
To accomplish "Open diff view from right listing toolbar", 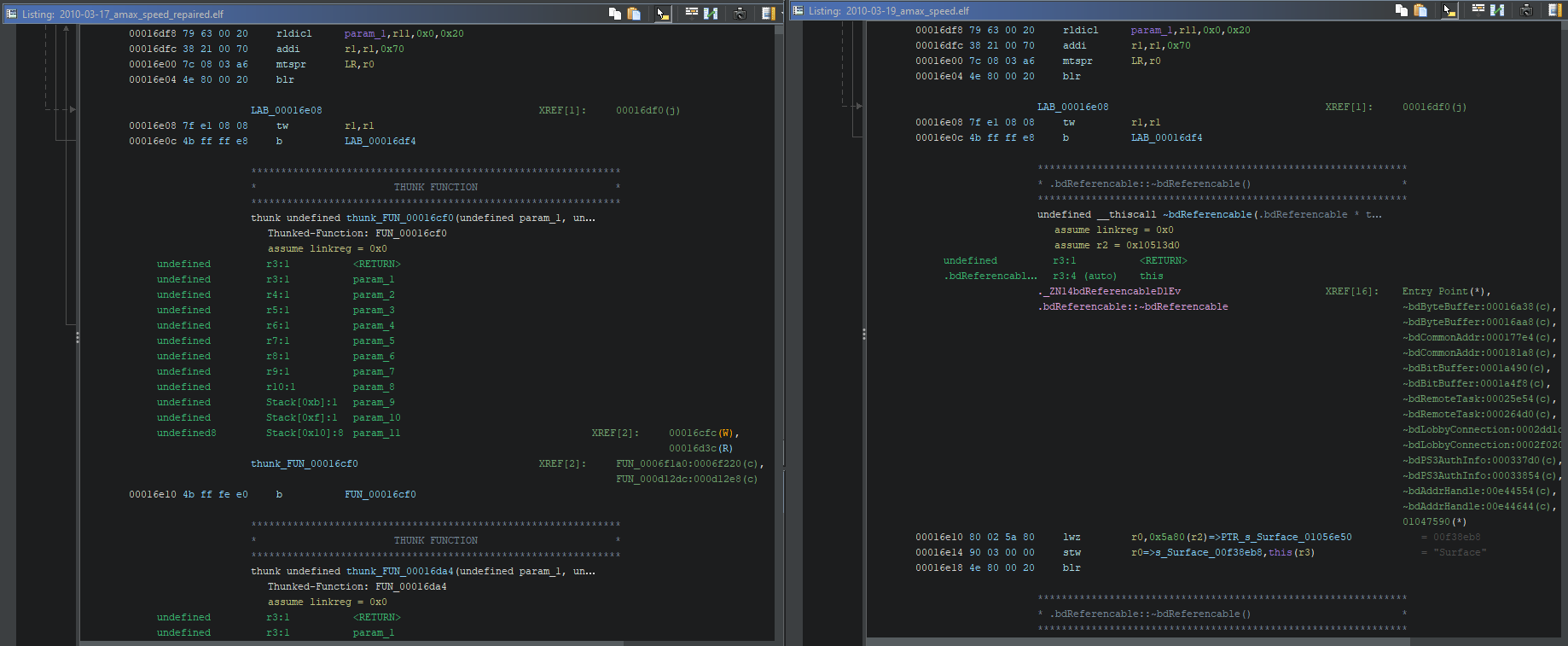I will (1497, 10).
